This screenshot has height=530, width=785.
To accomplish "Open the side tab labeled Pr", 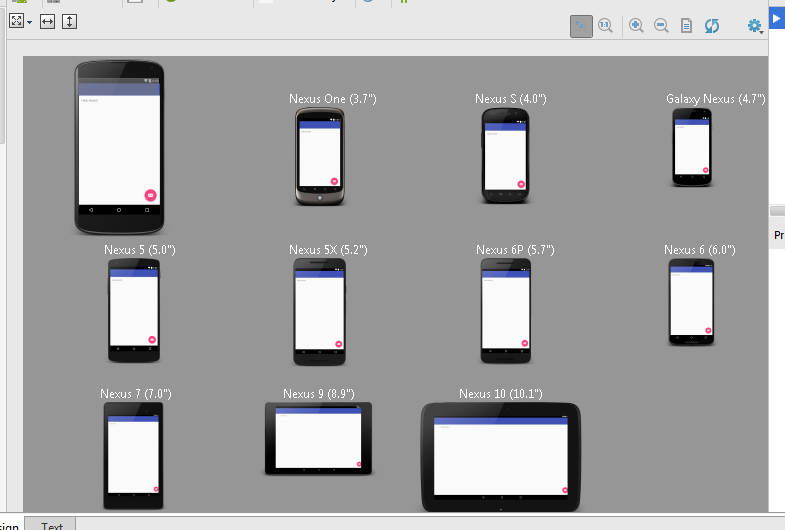I will click(778, 235).
